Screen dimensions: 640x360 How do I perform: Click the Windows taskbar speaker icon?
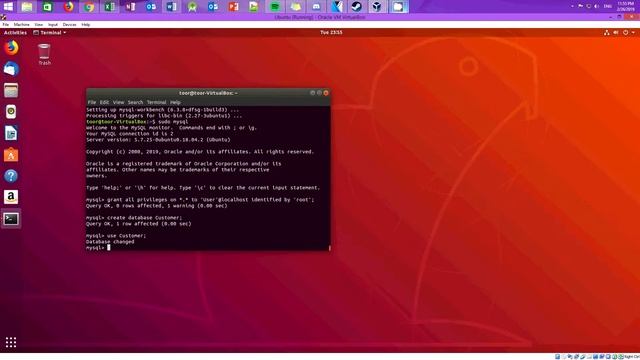pyautogui.click(x=596, y=6)
